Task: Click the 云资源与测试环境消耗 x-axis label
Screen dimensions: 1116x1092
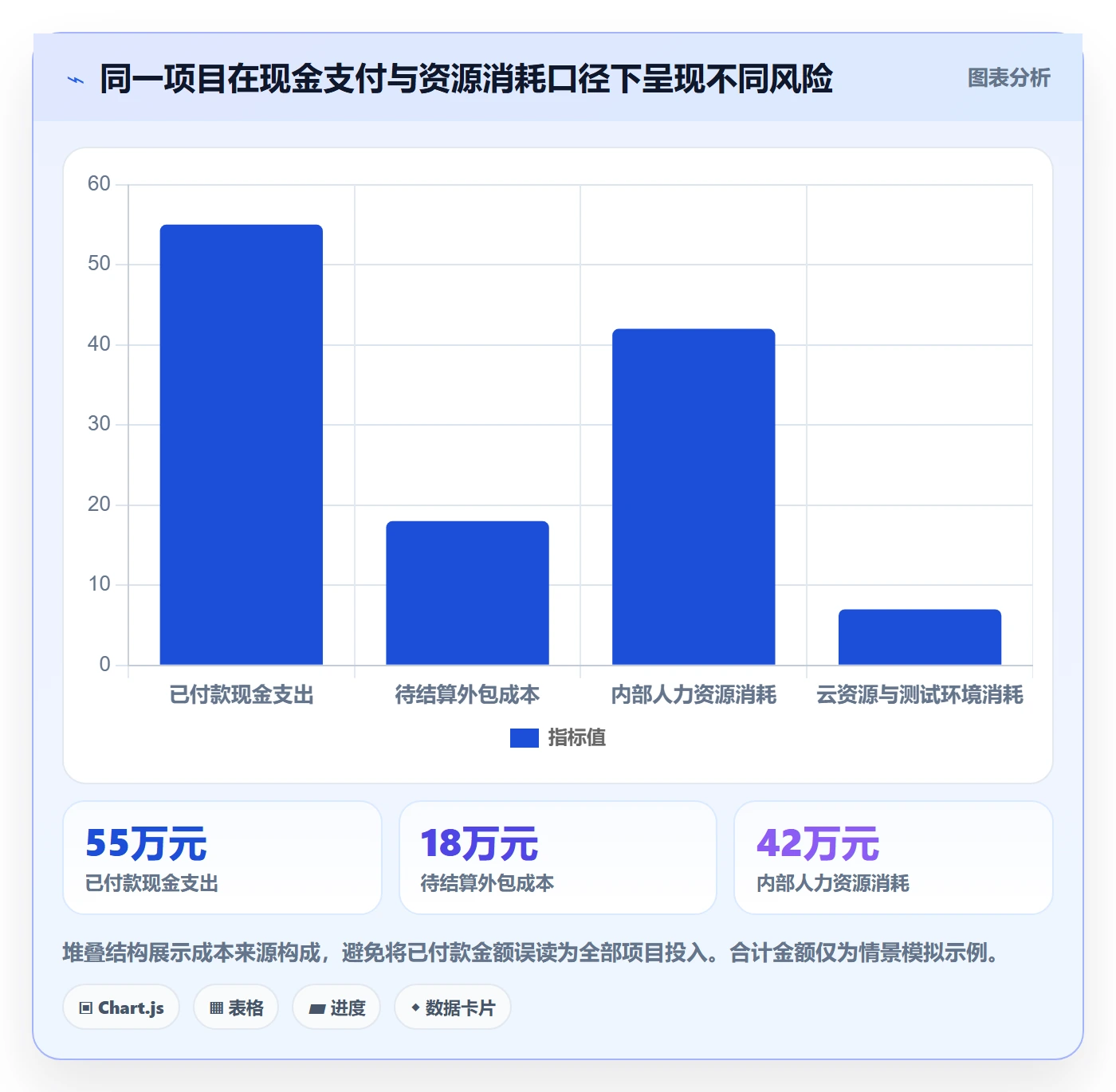Action: click(x=920, y=695)
